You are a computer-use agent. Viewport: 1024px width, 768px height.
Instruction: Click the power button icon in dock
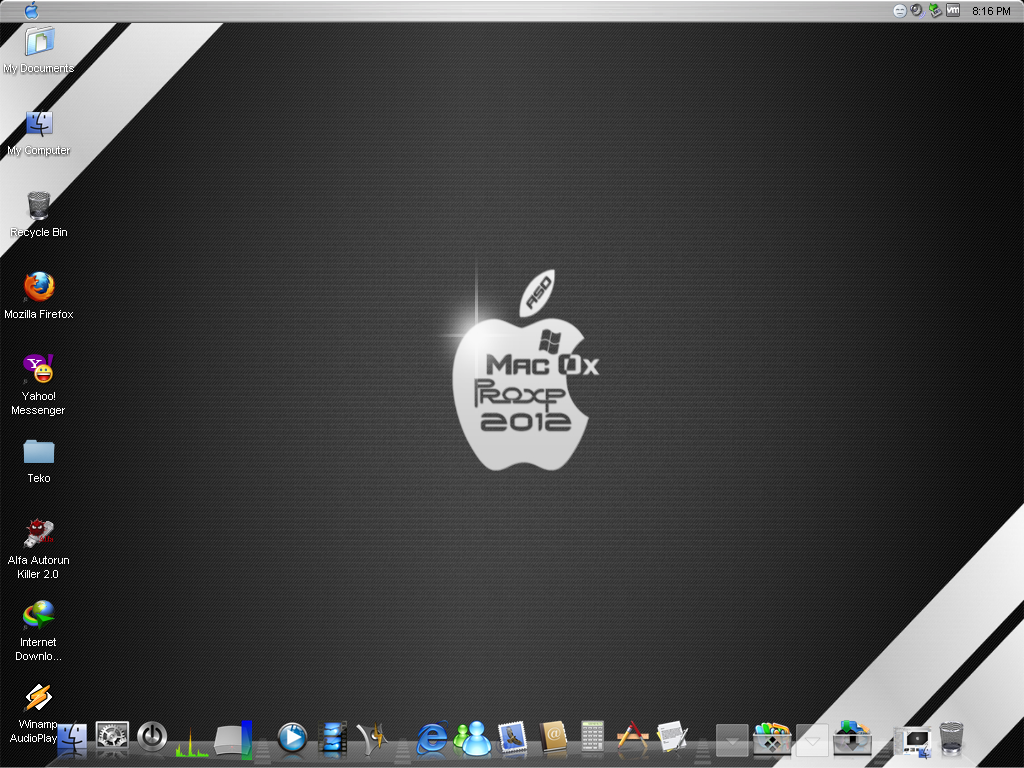[x=152, y=737]
